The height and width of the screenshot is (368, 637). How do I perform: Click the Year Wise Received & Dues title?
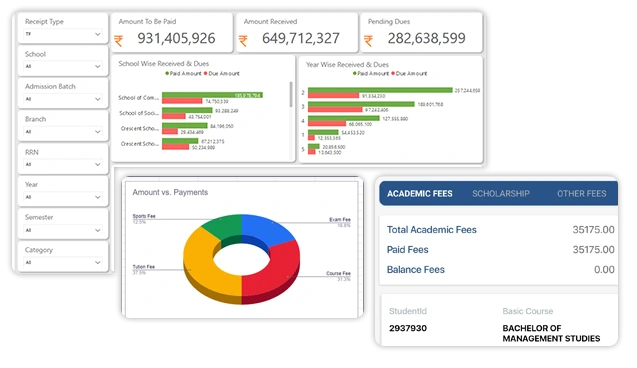tap(347, 65)
